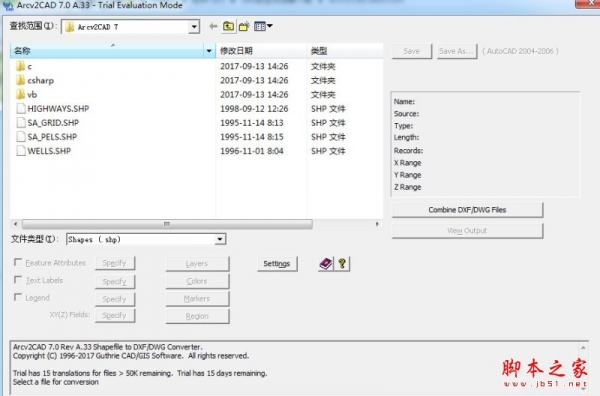
Task: Click the SA_GRID.SHP file icon
Action: pos(21,122)
